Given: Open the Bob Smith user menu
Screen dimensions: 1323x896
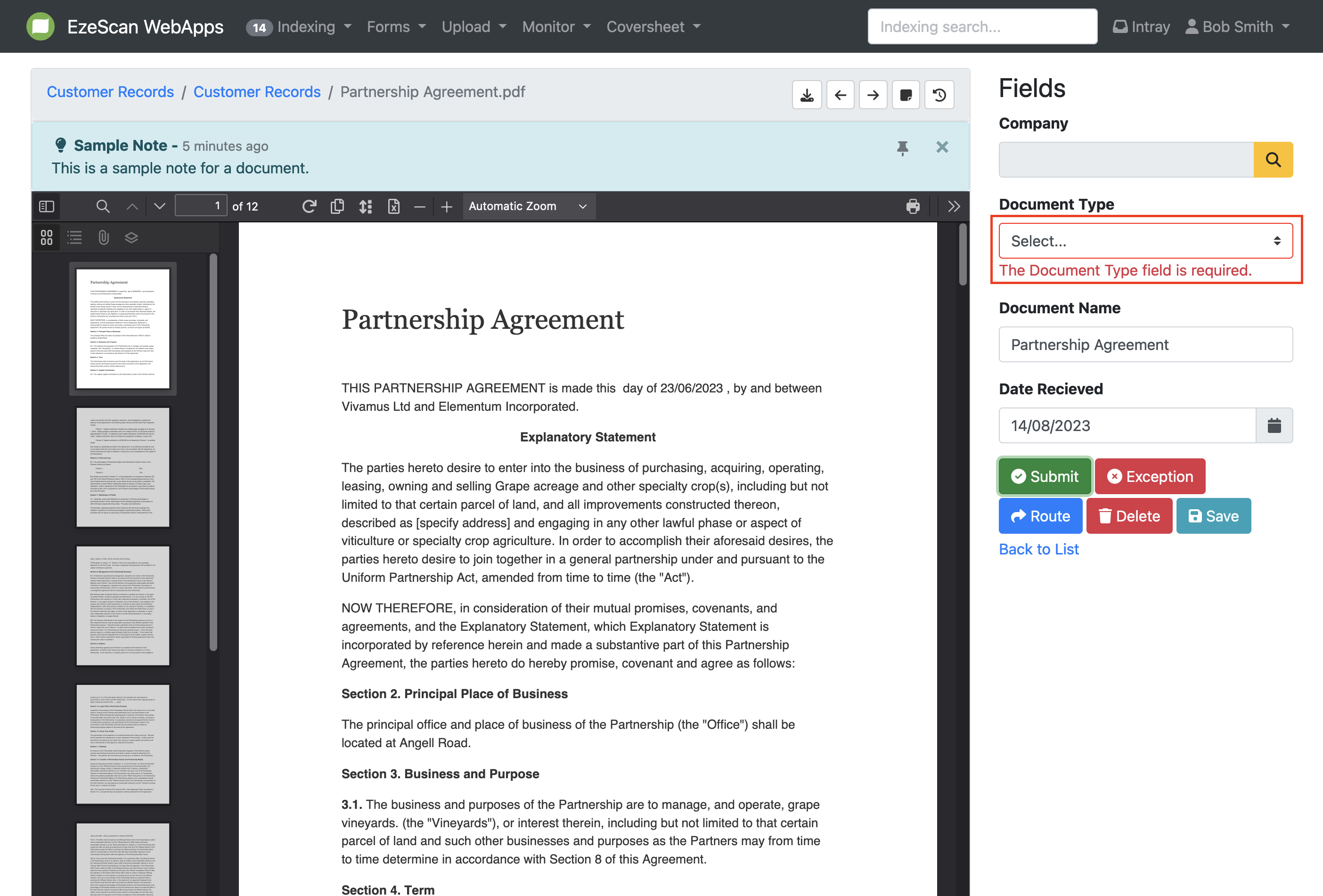Looking at the screenshot, I should click(1237, 27).
